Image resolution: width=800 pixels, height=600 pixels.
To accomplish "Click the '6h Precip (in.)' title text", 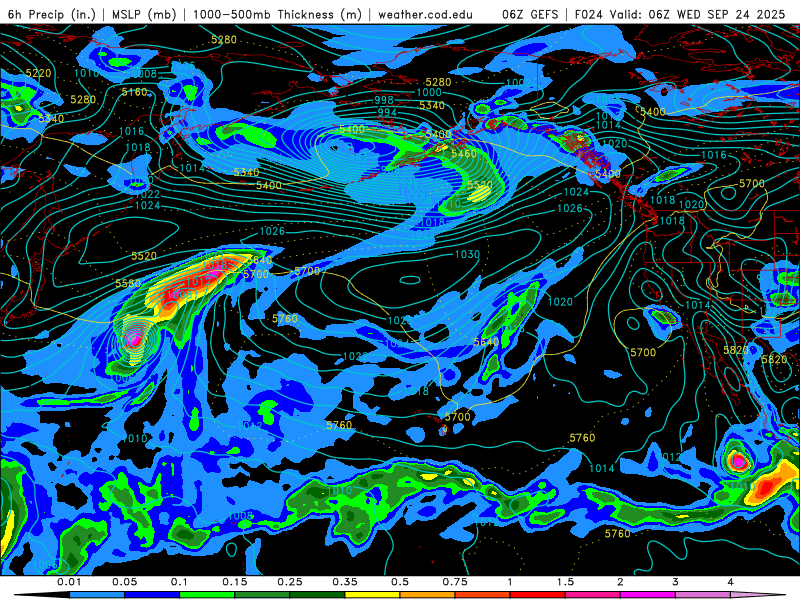I will [51, 14].
